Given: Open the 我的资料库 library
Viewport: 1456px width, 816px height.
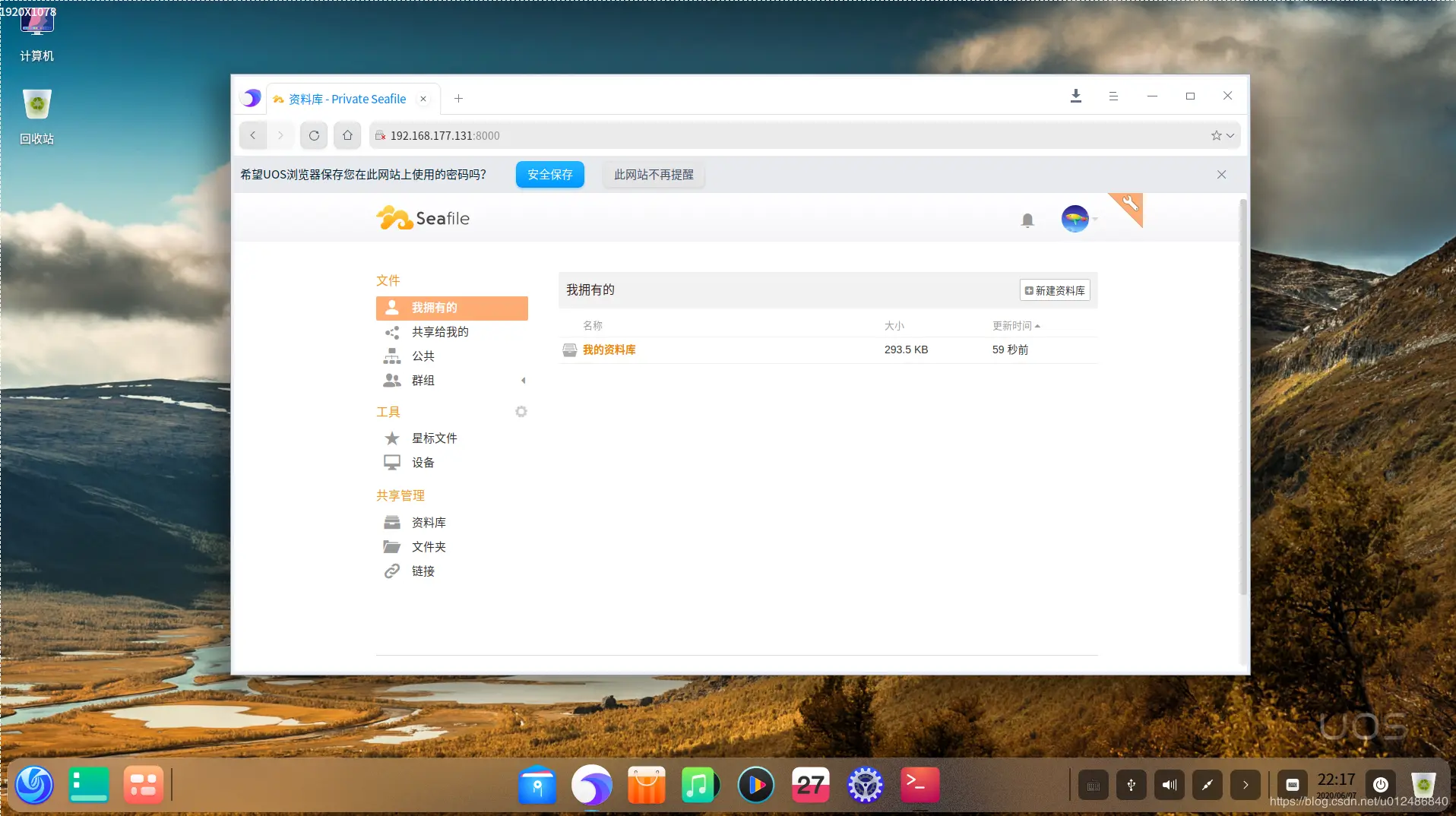Looking at the screenshot, I should [x=609, y=349].
